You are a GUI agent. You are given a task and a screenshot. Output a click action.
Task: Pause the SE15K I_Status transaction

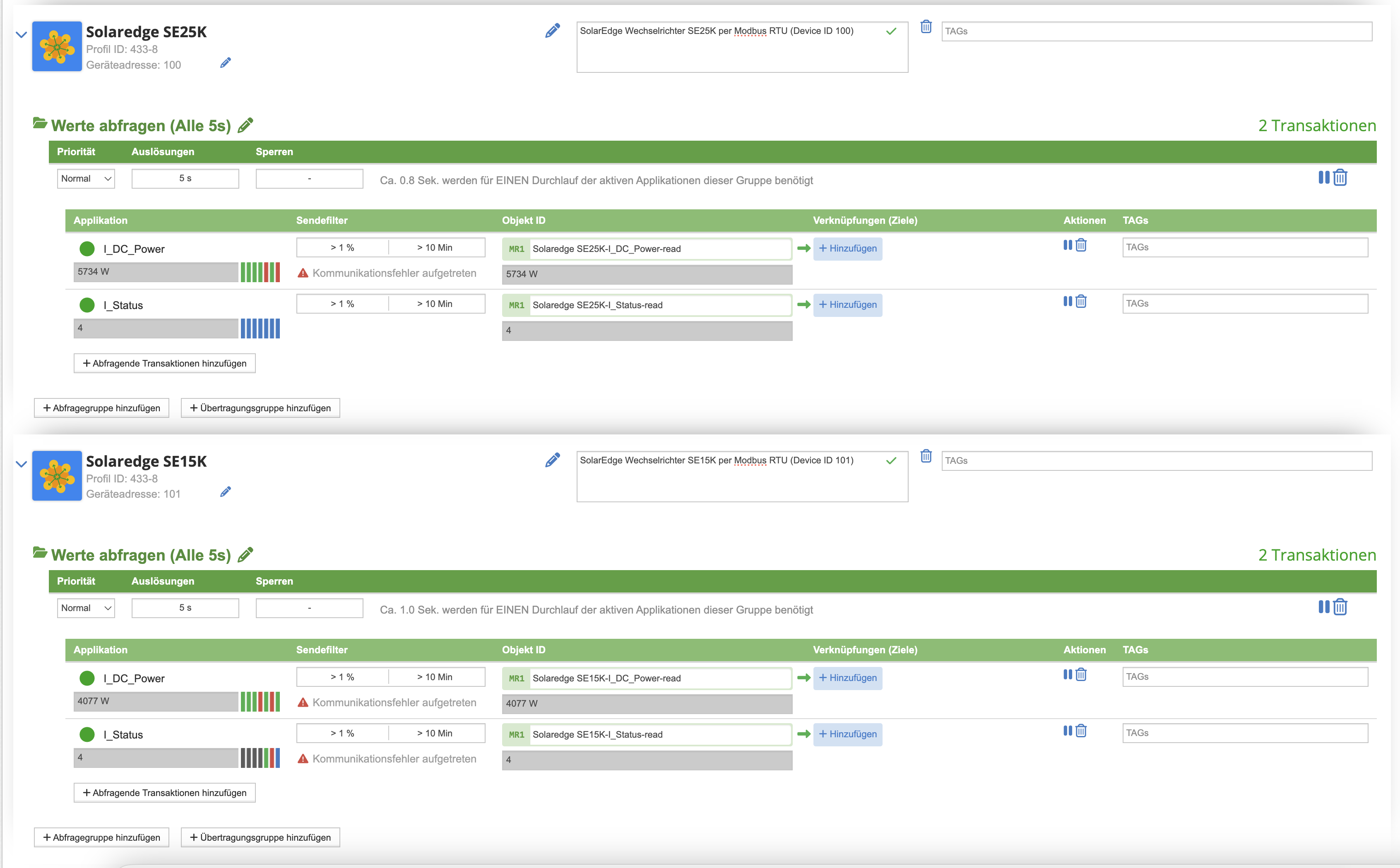click(1068, 731)
